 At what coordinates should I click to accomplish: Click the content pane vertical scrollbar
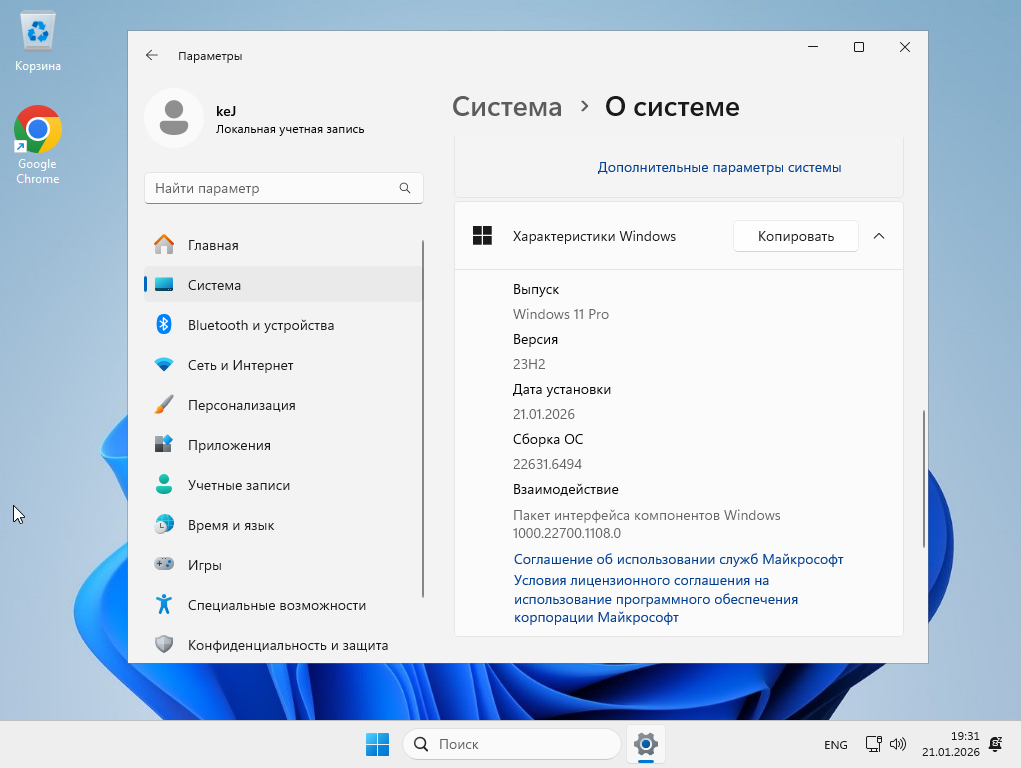924,478
